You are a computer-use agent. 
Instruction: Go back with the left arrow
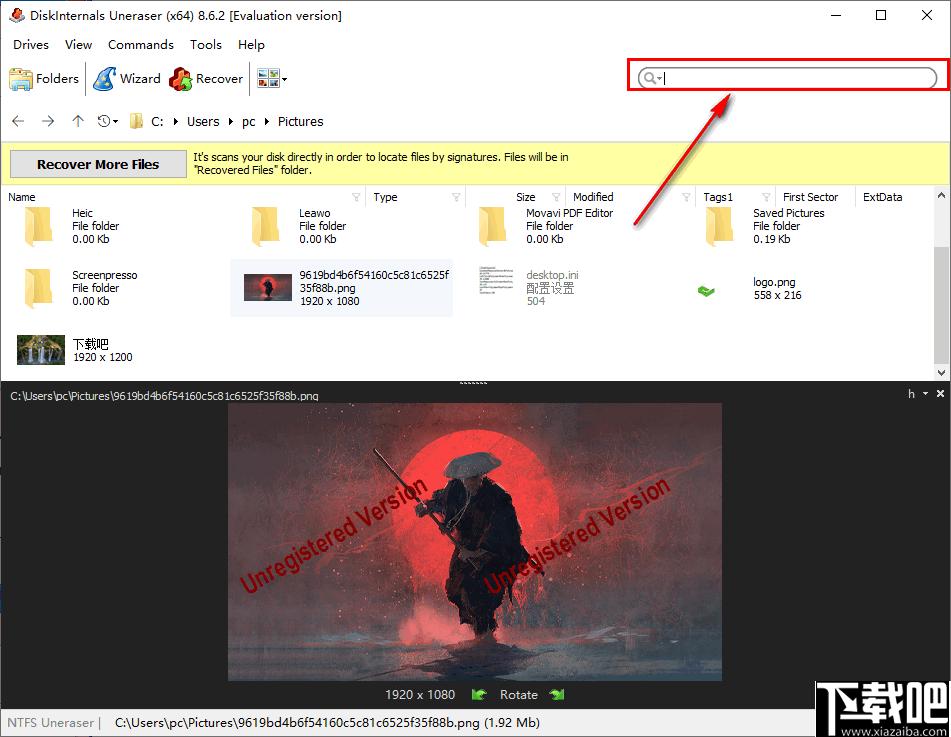tap(18, 121)
